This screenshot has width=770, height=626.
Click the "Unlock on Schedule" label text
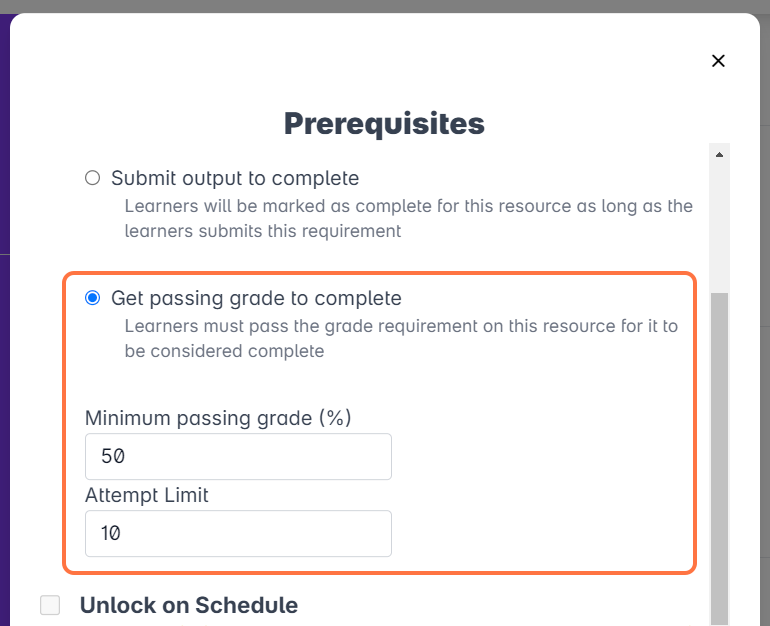[188, 605]
